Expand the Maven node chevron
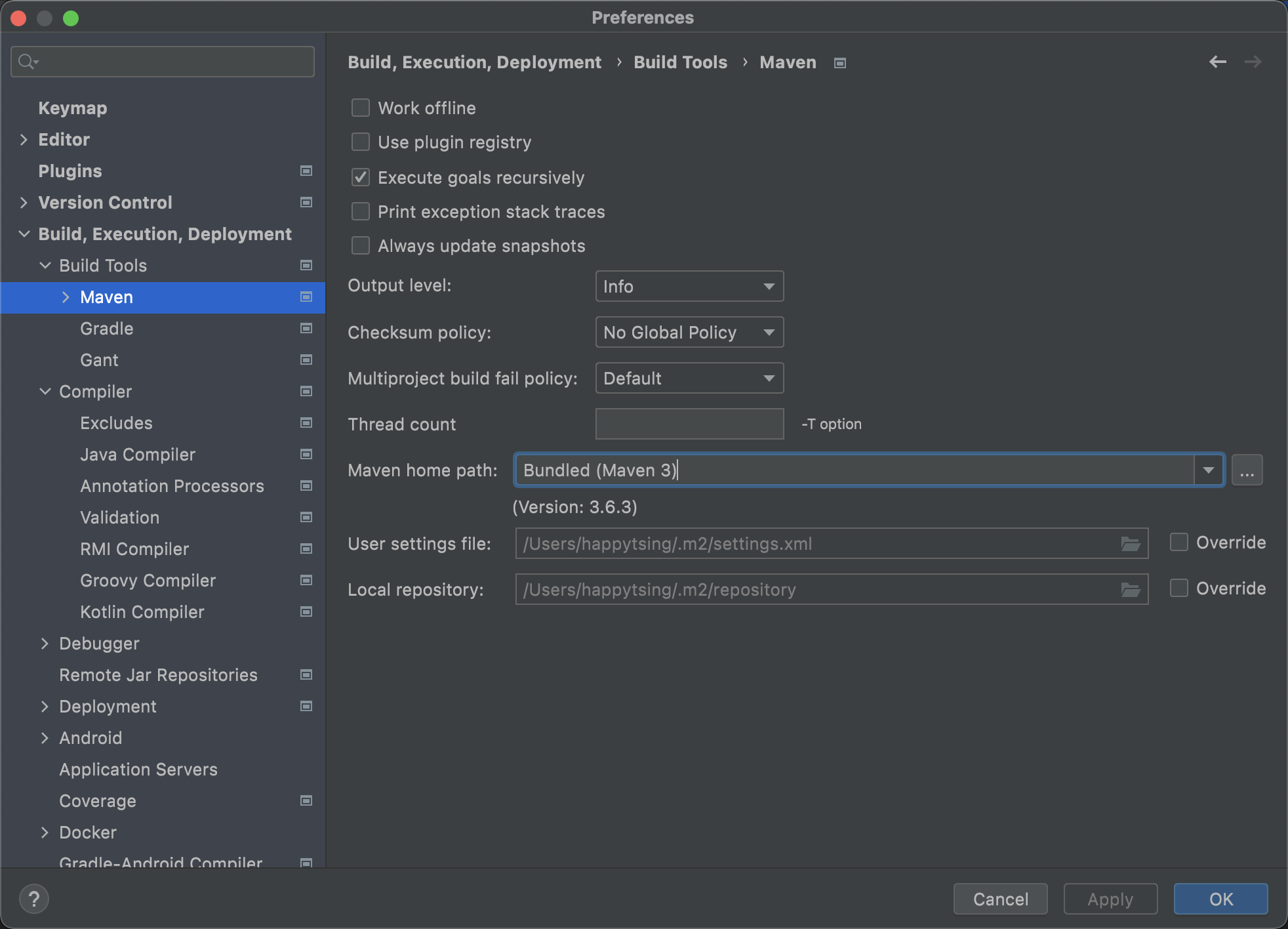 coord(66,297)
